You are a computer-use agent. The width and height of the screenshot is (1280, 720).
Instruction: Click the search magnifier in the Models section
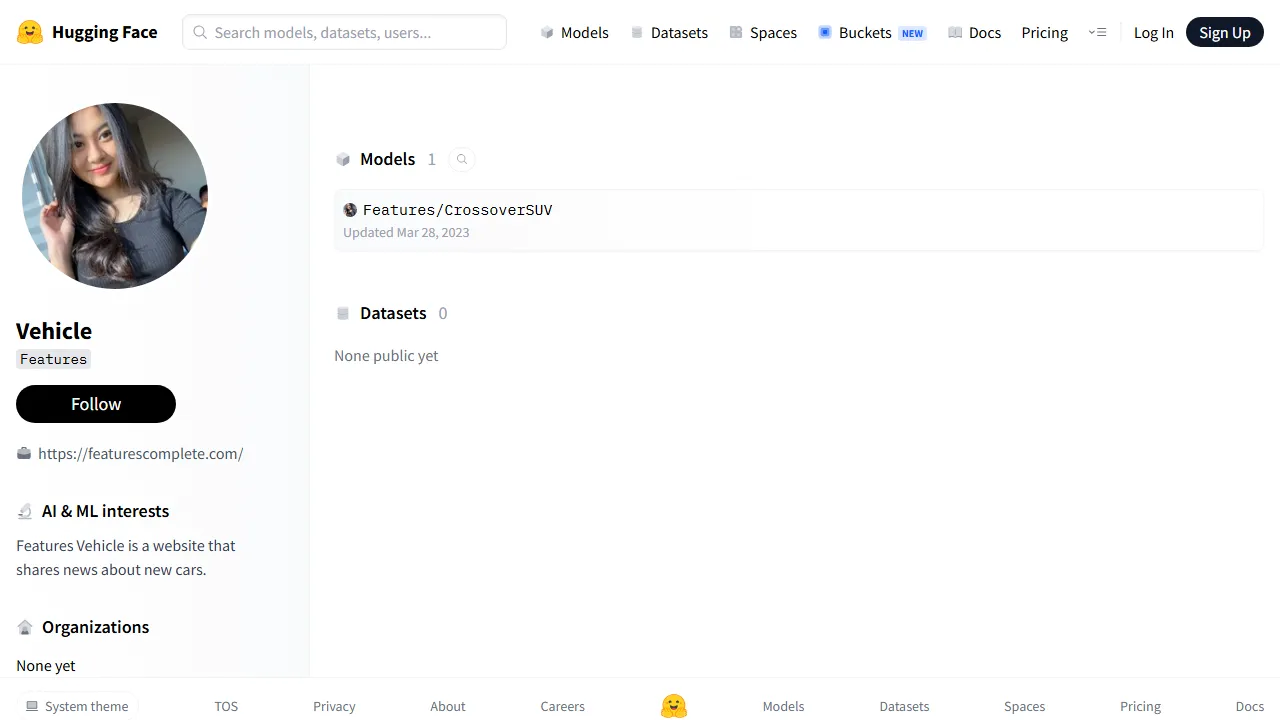coord(462,159)
